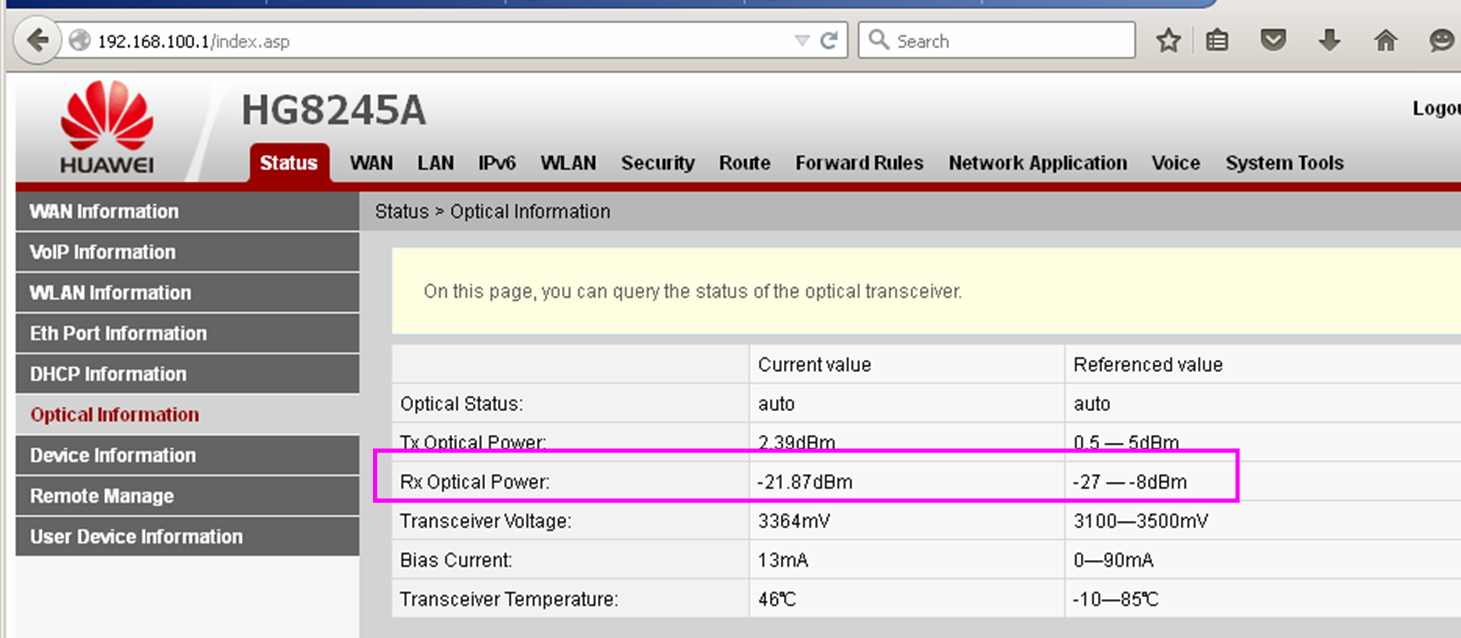Click the chat smiley icon in the toolbar
1461x638 pixels.
1441,41
